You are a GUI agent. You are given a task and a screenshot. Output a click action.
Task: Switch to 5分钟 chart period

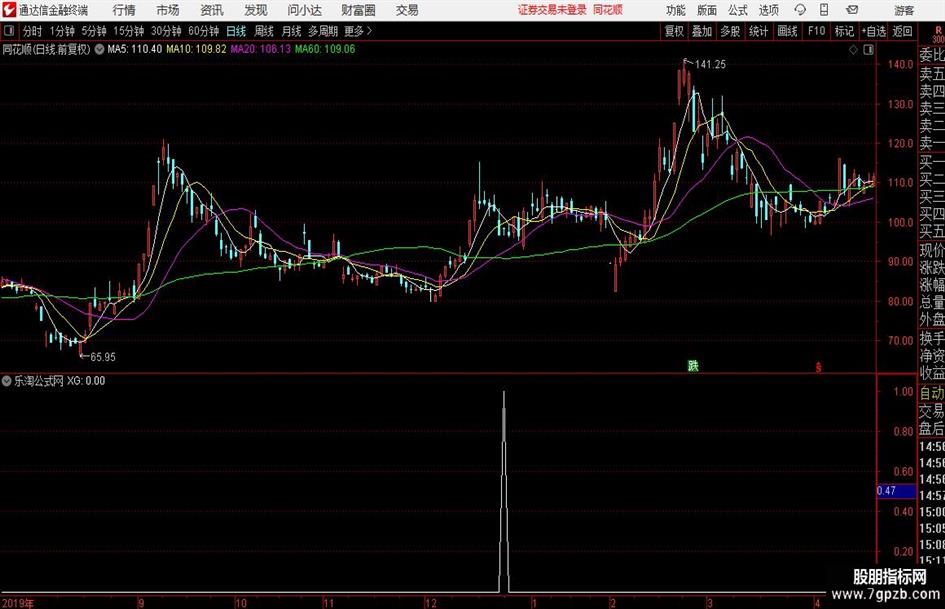(93, 31)
